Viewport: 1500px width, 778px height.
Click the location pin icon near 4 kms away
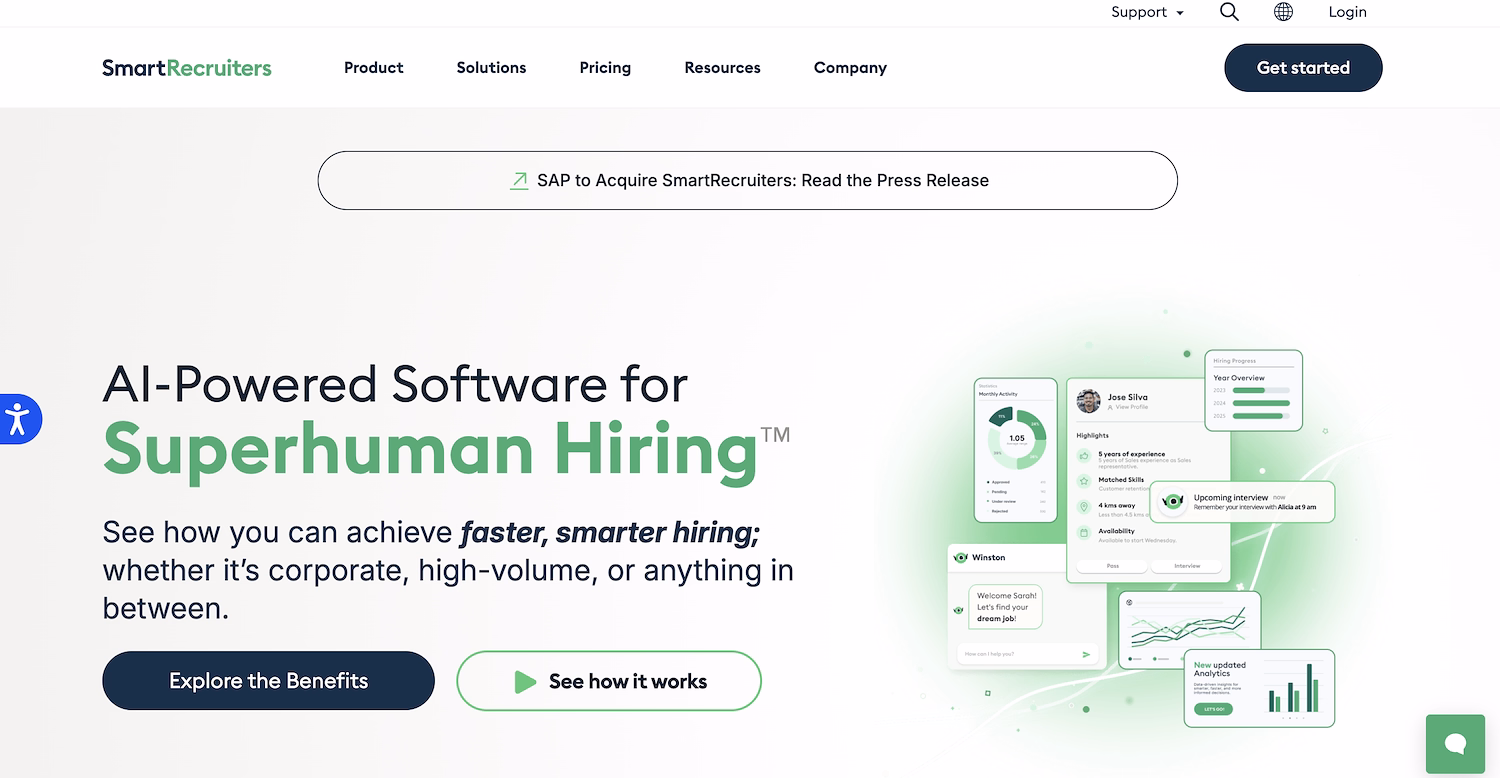1084,507
